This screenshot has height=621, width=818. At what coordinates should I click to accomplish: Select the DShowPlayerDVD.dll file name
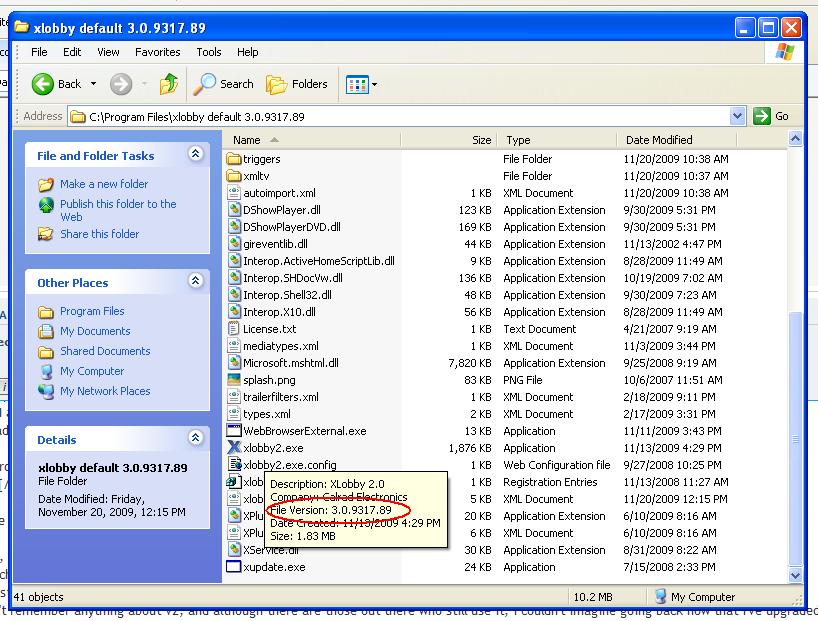tap(292, 227)
